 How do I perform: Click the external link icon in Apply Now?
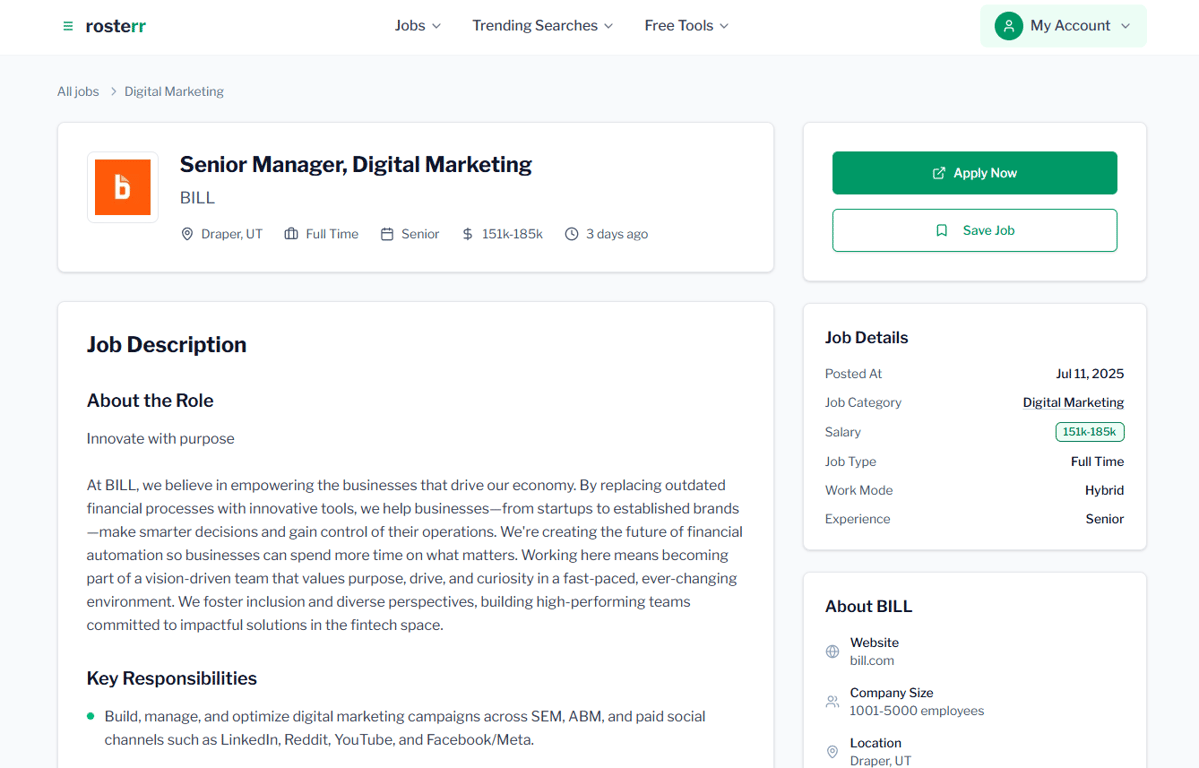(x=938, y=173)
